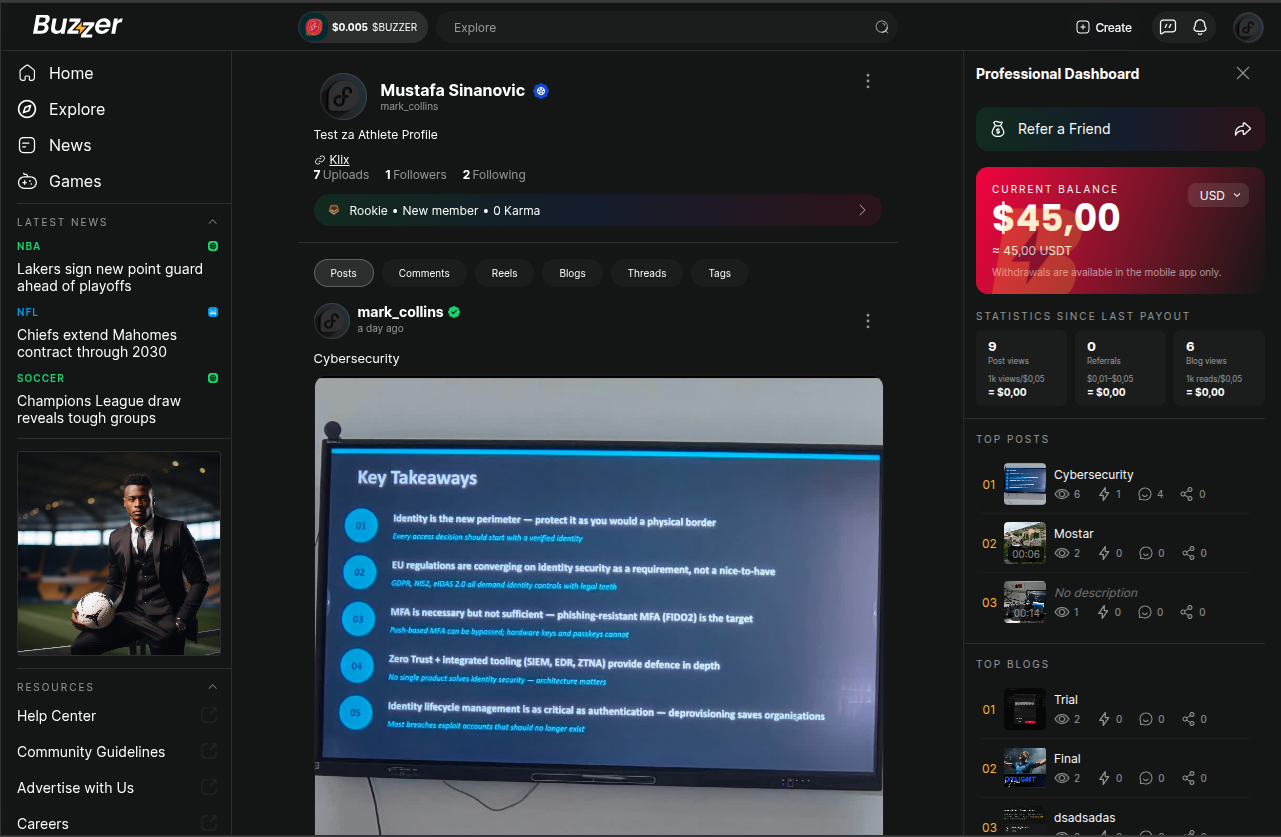Image resolution: width=1281 pixels, height=837 pixels.
Task: Collapse the Resources section
Action: pos(212,687)
